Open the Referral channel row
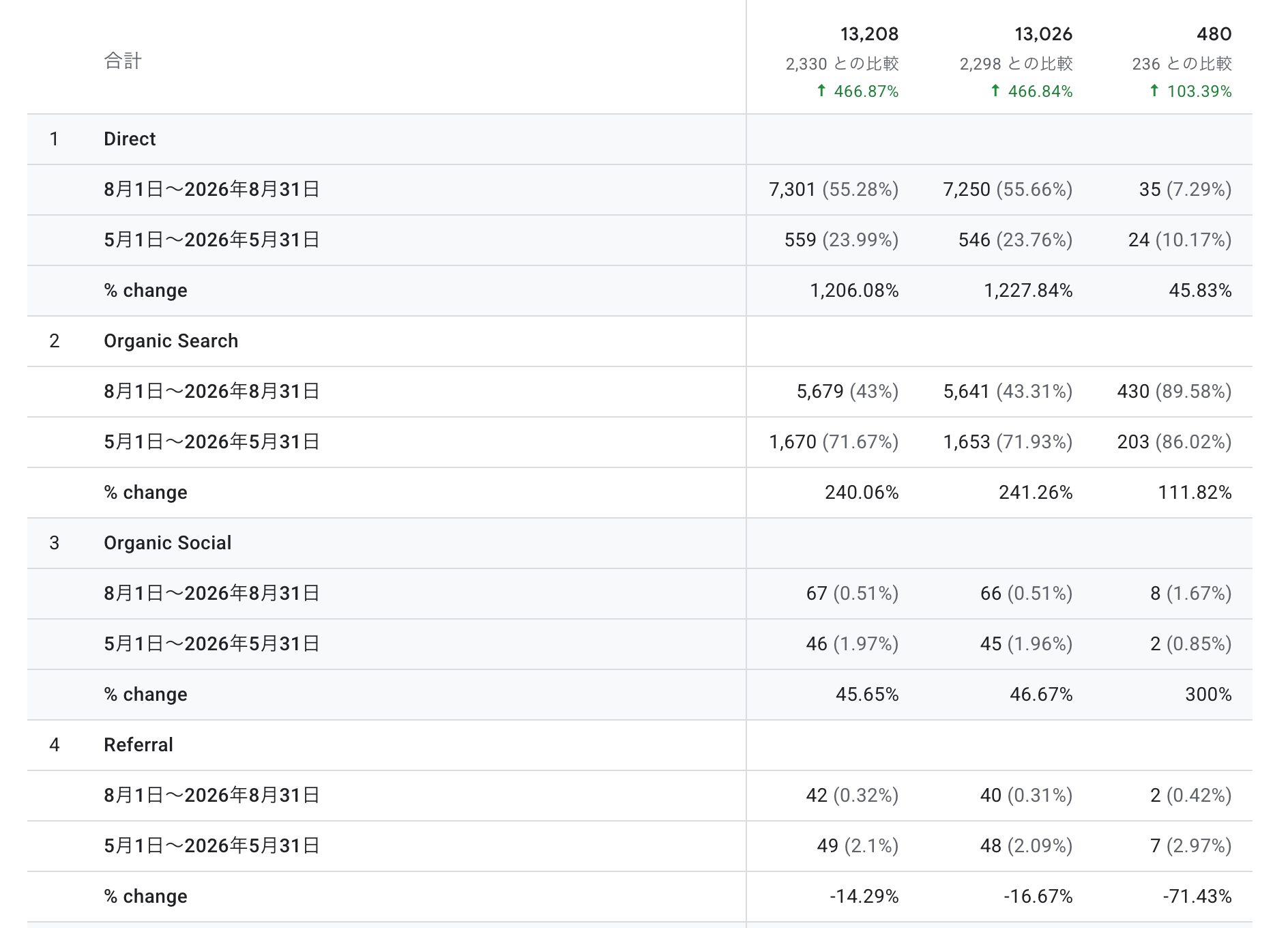 (640, 745)
